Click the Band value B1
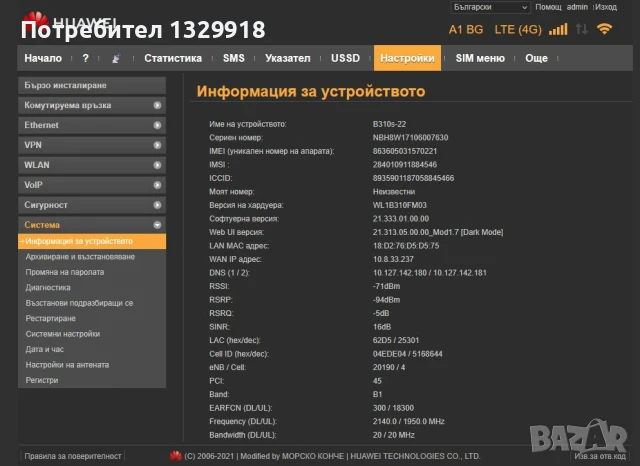The height and width of the screenshot is (466, 640). (378, 394)
